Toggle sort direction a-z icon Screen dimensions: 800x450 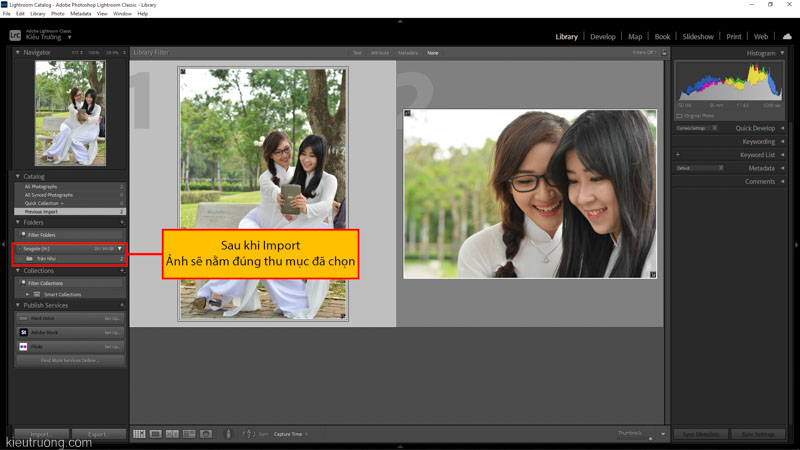click(247, 434)
